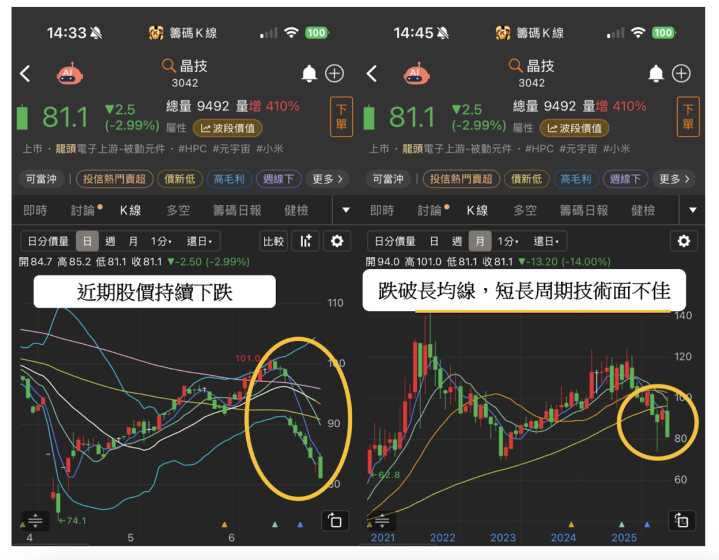Switch to the 籌碼日報 tab in the 14:33 screen
This screenshot has width=719, height=560.
tap(237, 210)
